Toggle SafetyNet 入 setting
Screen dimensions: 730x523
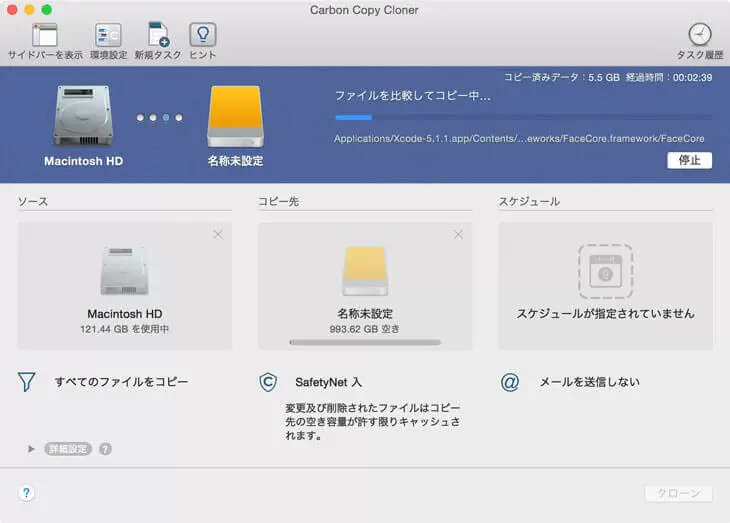328,382
